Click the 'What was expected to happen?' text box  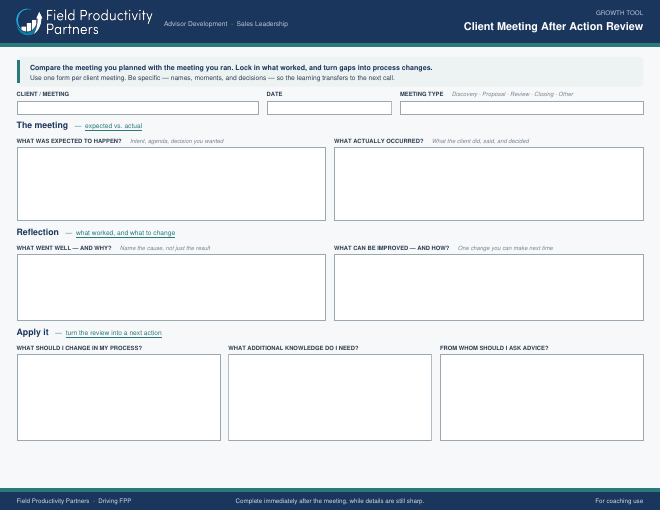pyautogui.click(x=171, y=184)
